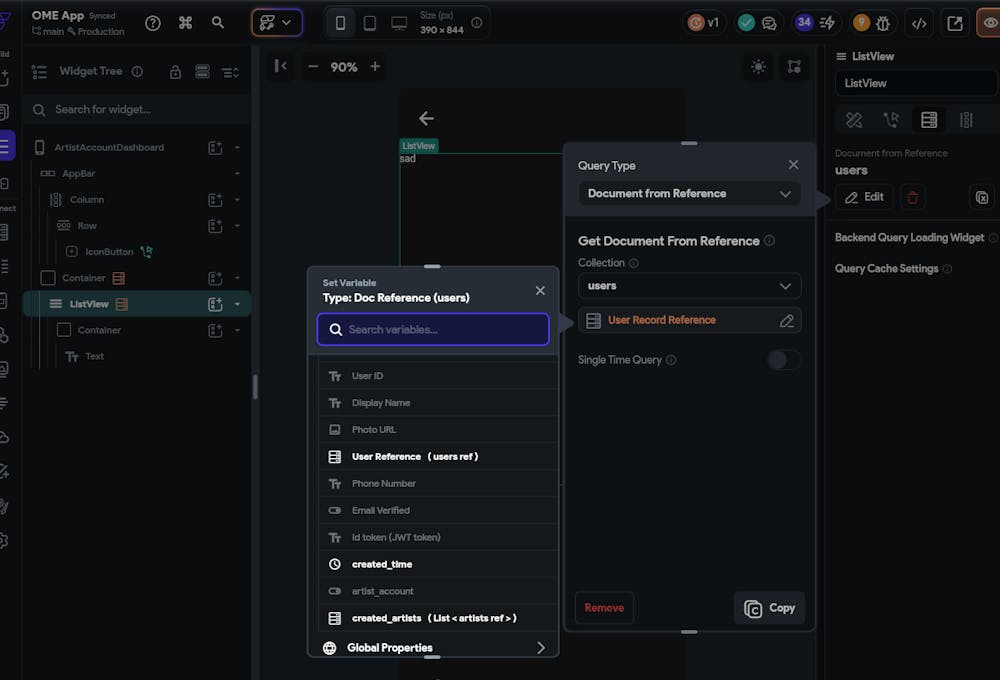Click the Remove button
This screenshot has width=1000, height=680.
(x=604, y=608)
